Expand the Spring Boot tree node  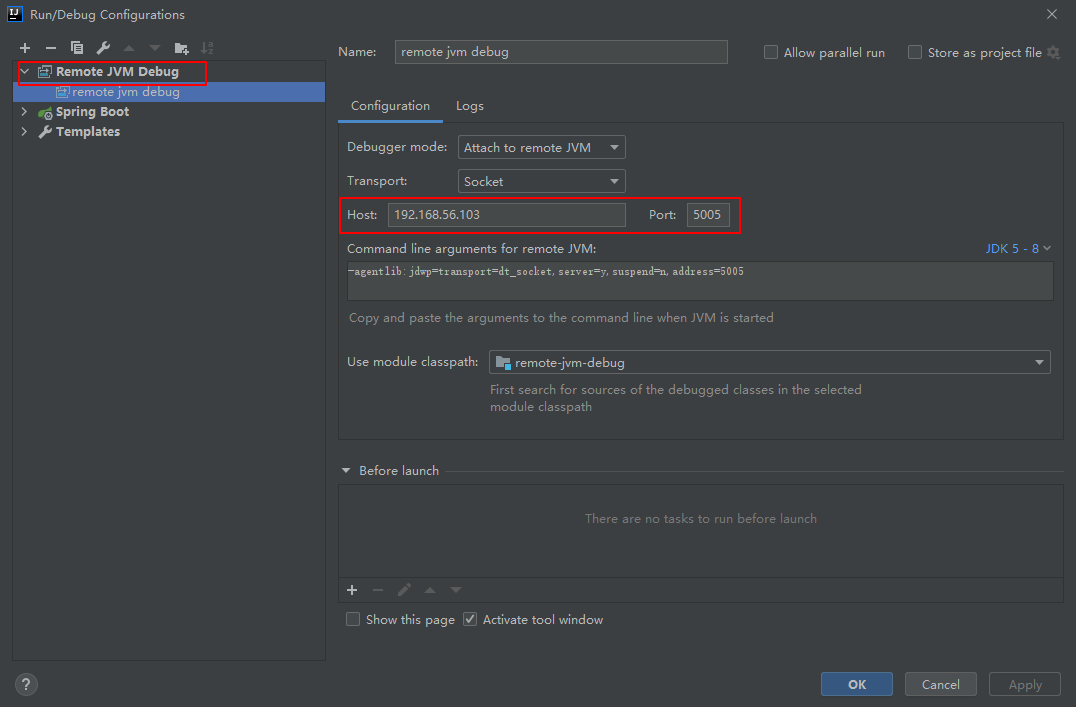(x=24, y=112)
